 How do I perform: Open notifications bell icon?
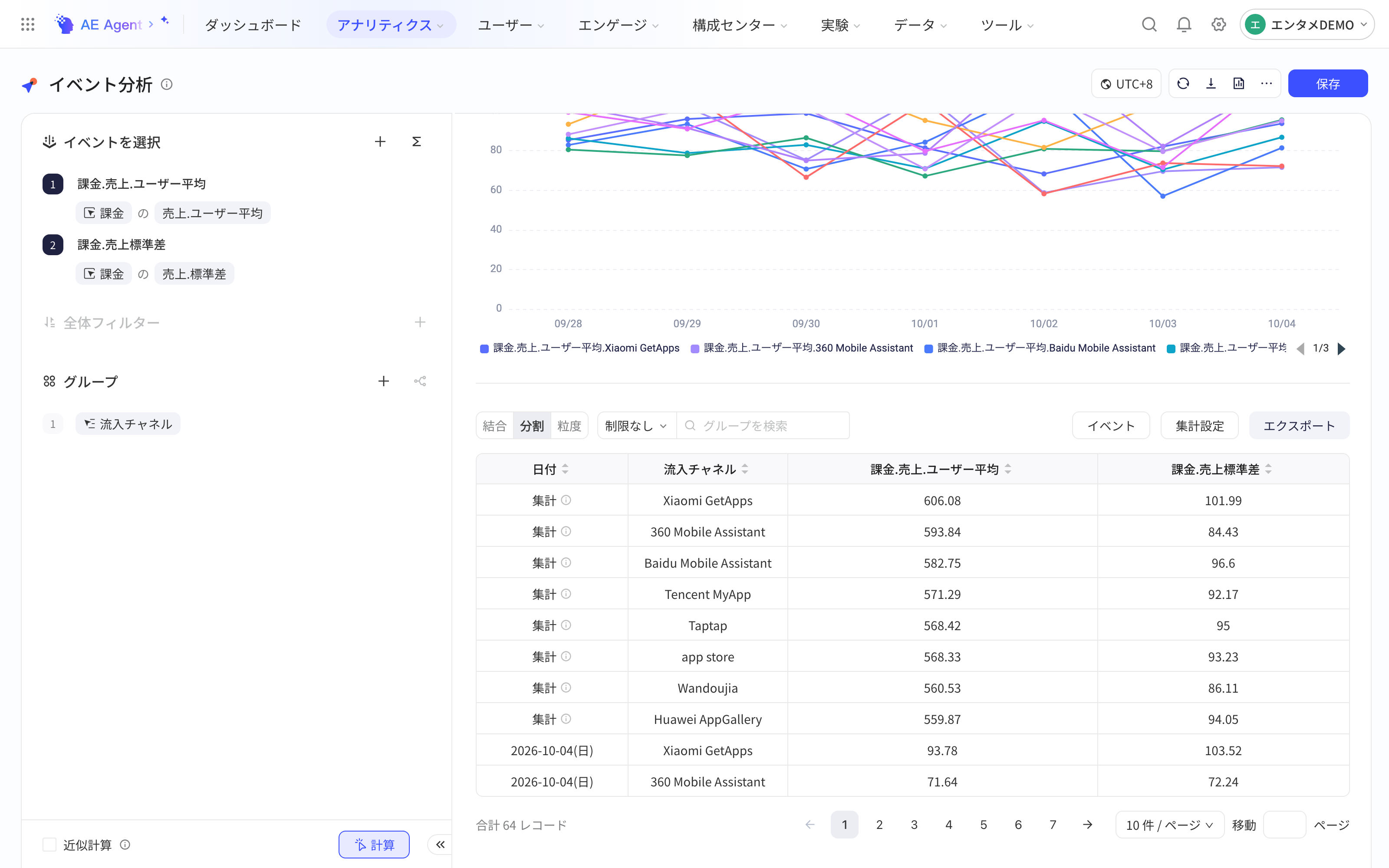[1184, 25]
